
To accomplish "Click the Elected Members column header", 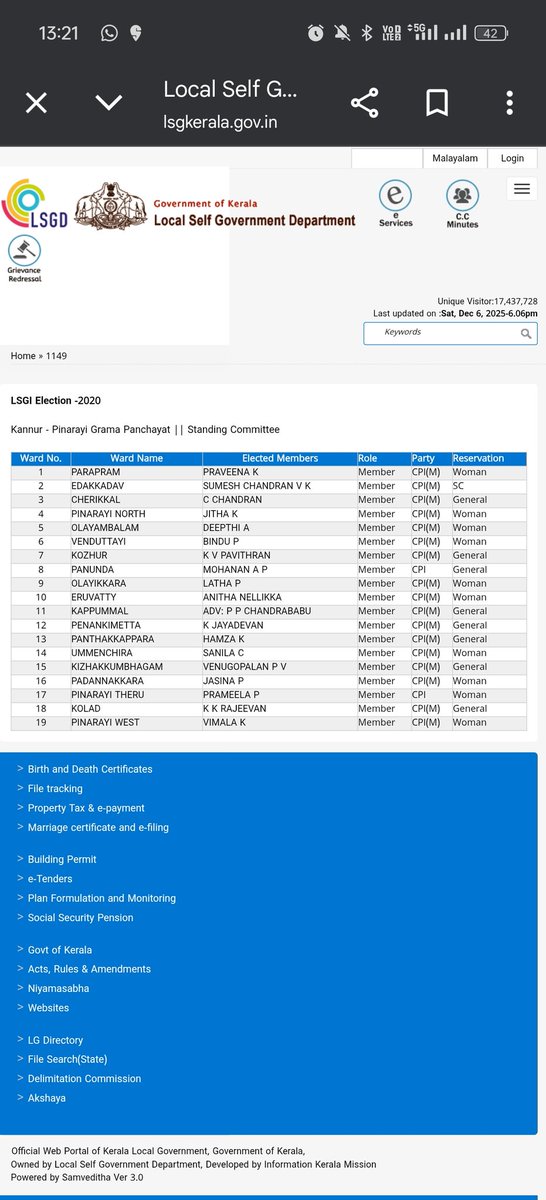I will coord(280,458).
